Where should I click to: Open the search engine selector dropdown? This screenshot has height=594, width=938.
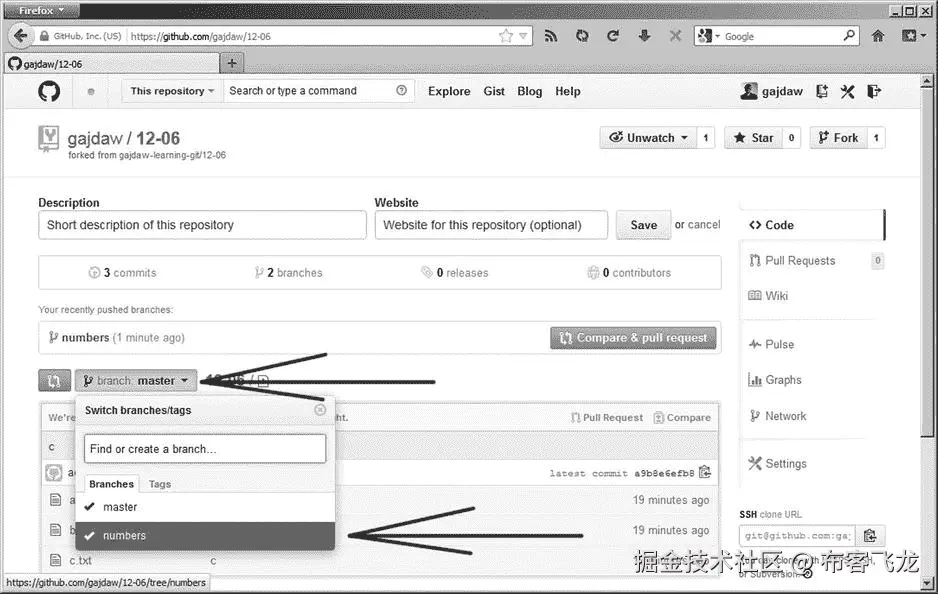coord(708,36)
